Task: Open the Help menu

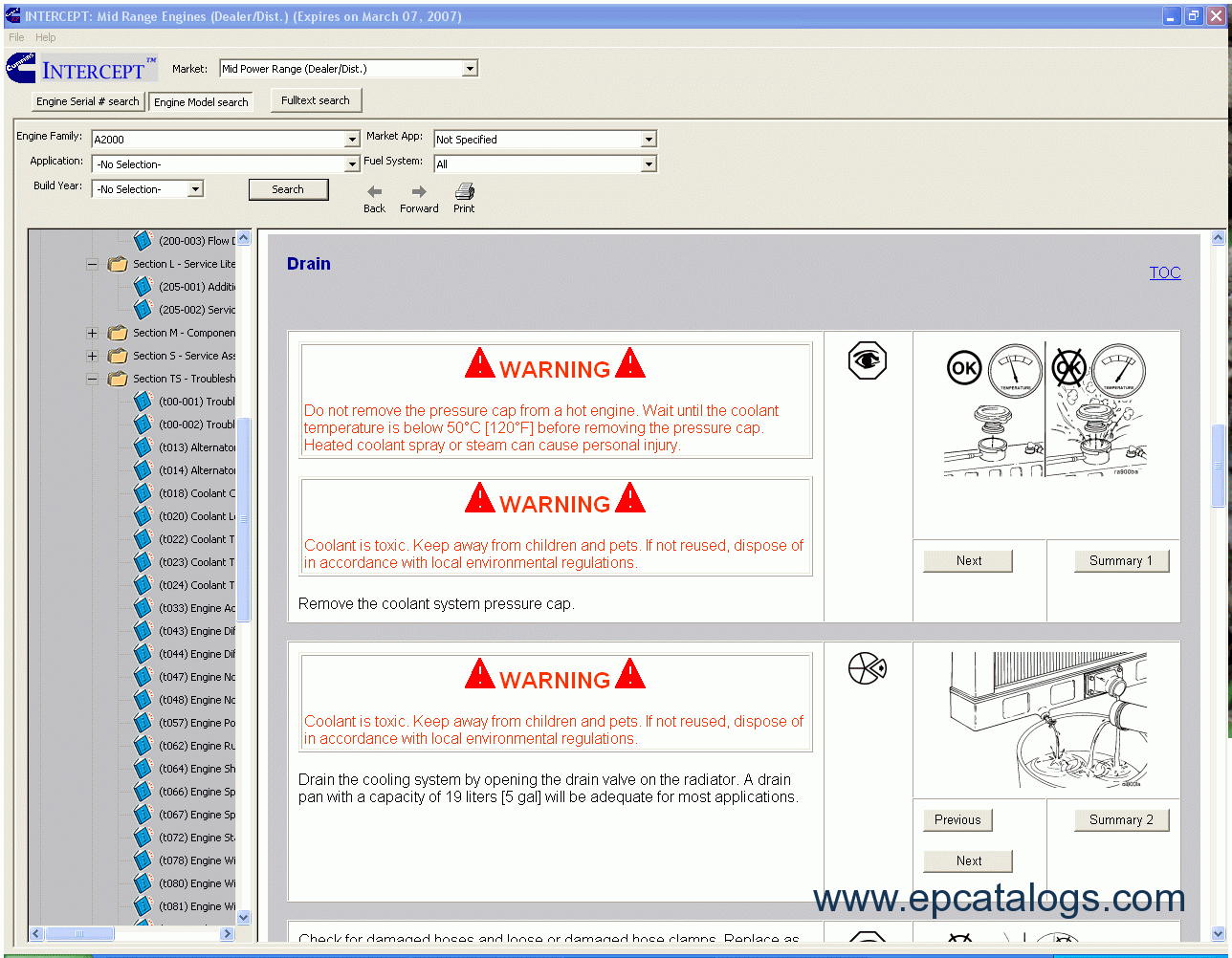Action: 46,37
